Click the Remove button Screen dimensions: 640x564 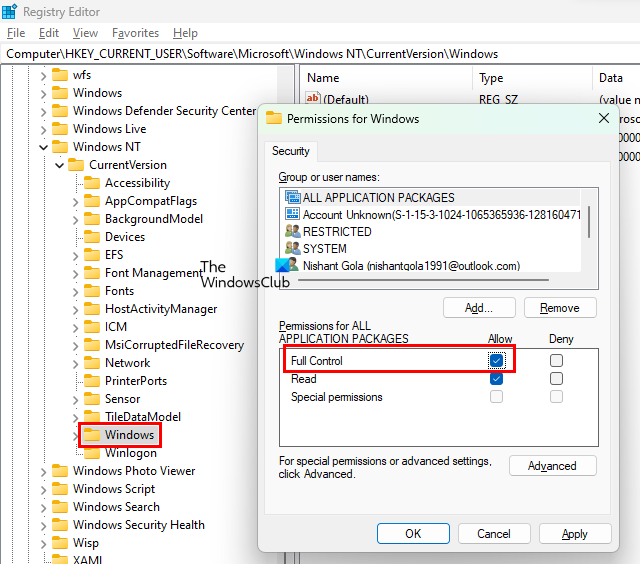[560, 308]
